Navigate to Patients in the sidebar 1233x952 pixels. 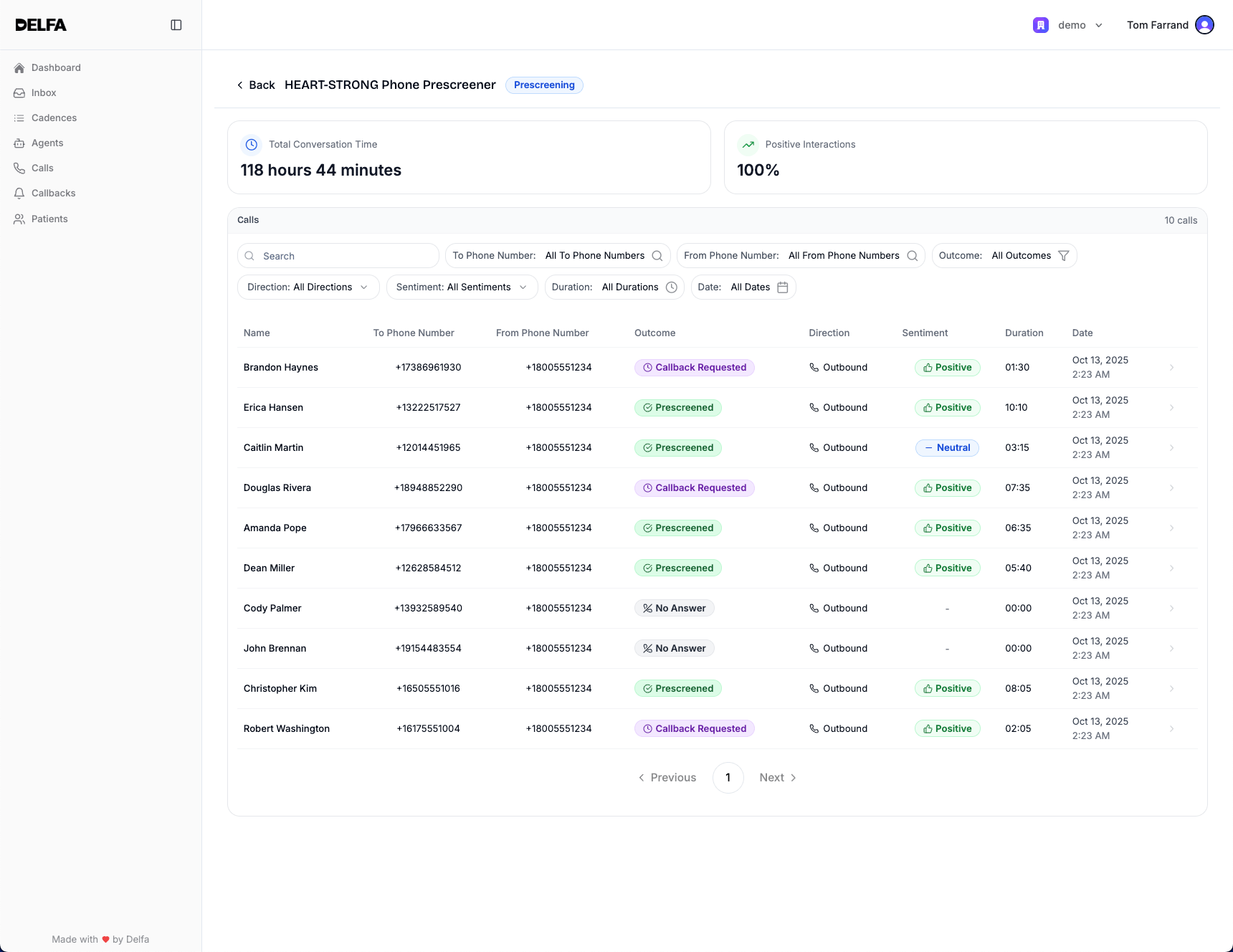[49, 219]
